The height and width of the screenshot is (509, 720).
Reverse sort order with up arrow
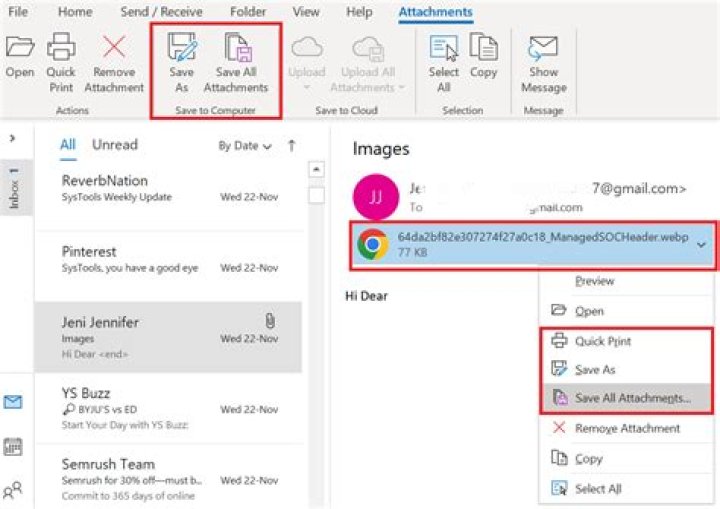(x=292, y=146)
